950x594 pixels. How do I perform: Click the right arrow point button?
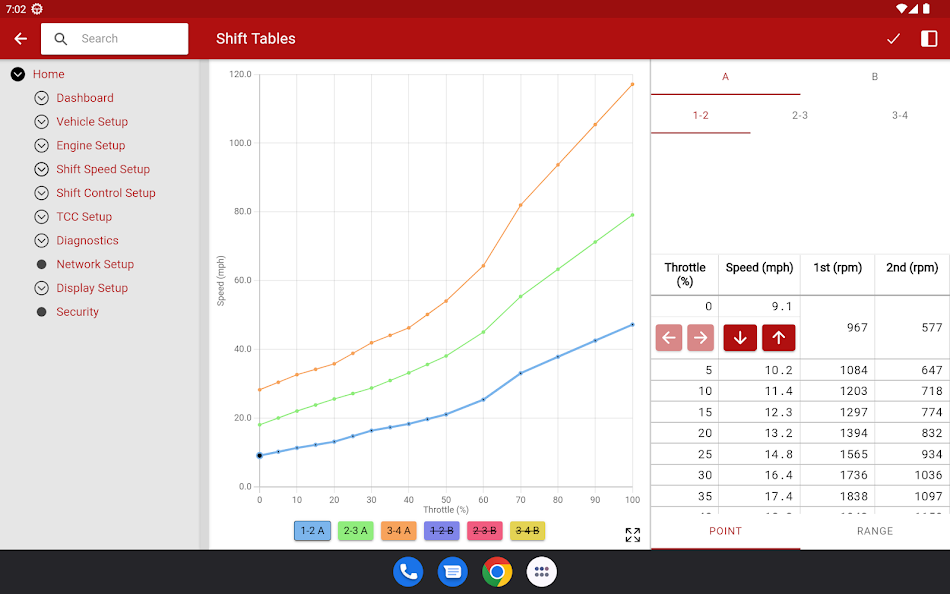click(701, 338)
